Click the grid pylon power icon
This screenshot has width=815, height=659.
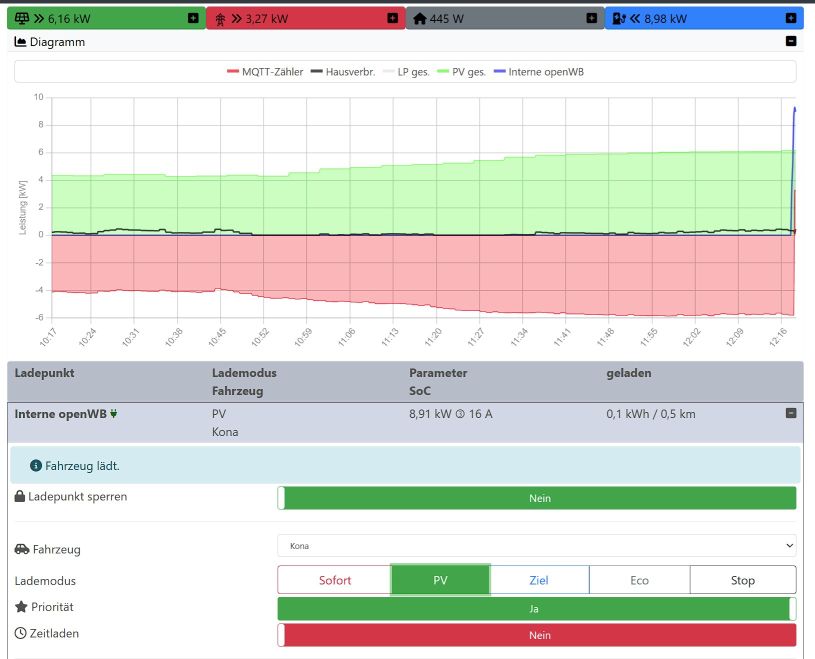click(220, 18)
